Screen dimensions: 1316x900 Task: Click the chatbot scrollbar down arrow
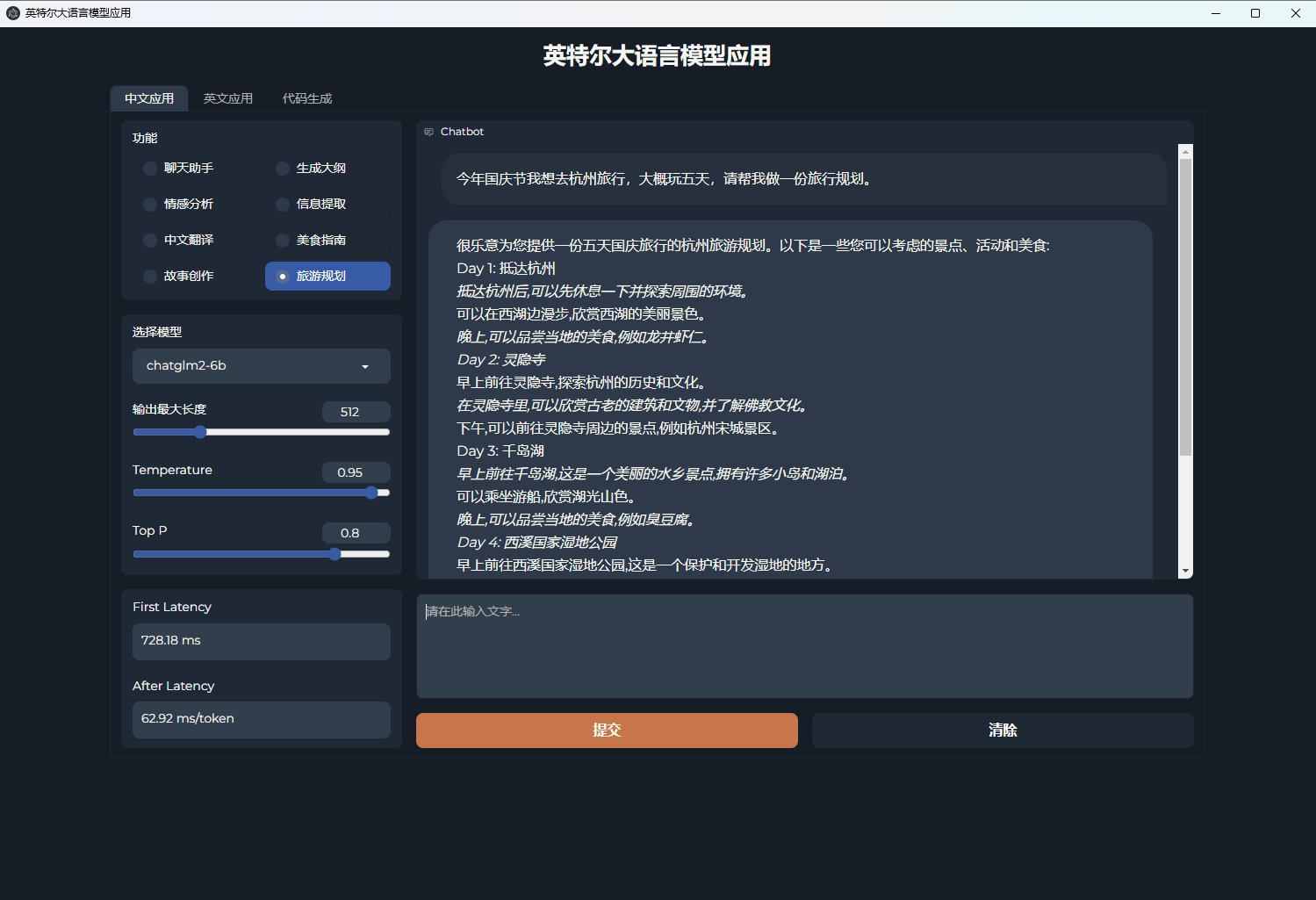[x=1186, y=571]
